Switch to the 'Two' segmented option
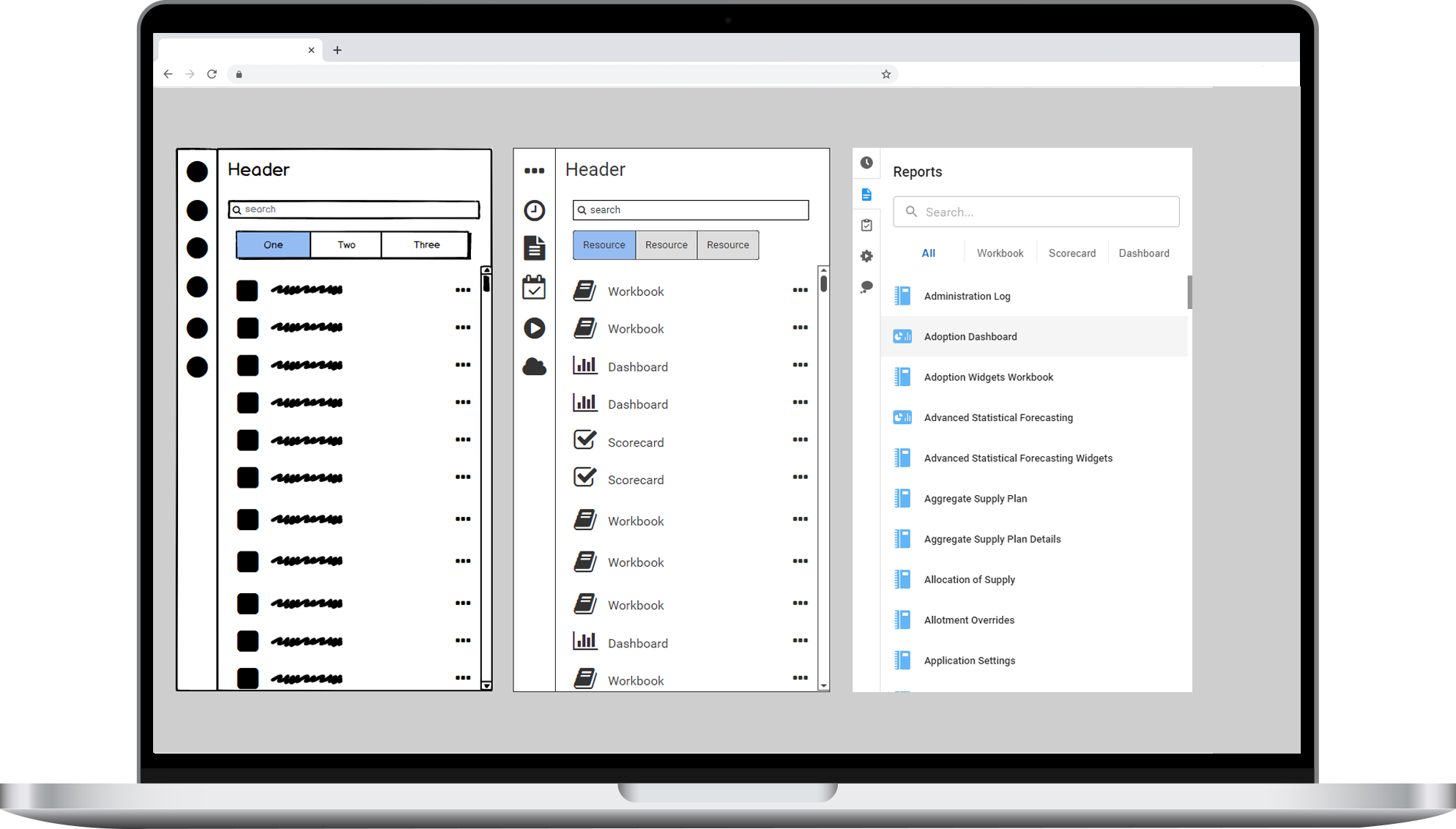Image resolution: width=1456 pixels, height=829 pixels. tap(346, 245)
